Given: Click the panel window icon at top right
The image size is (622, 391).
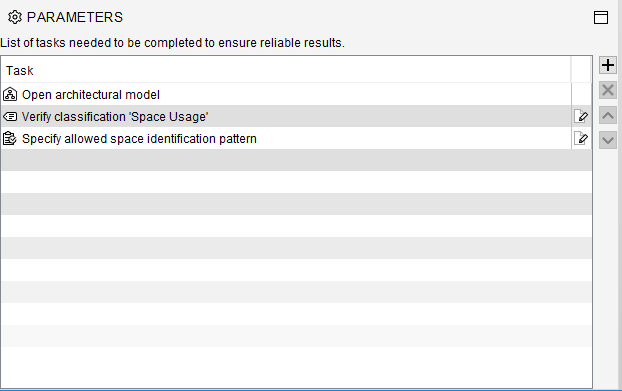Looking at the screenshot, I should tap(601, 17).
